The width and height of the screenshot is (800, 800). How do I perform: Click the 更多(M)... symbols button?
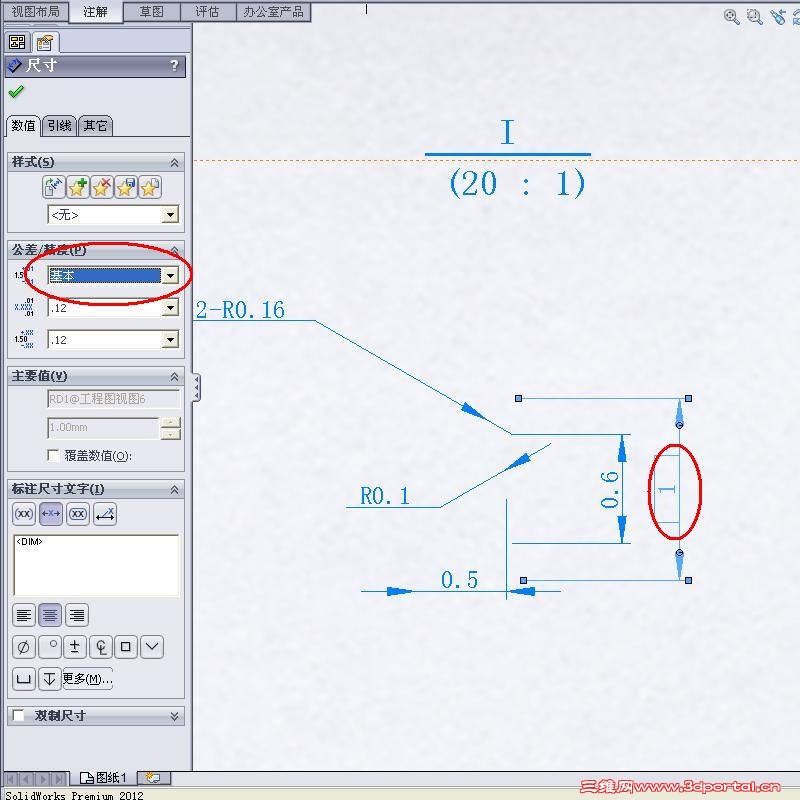(x=87, y=679)
